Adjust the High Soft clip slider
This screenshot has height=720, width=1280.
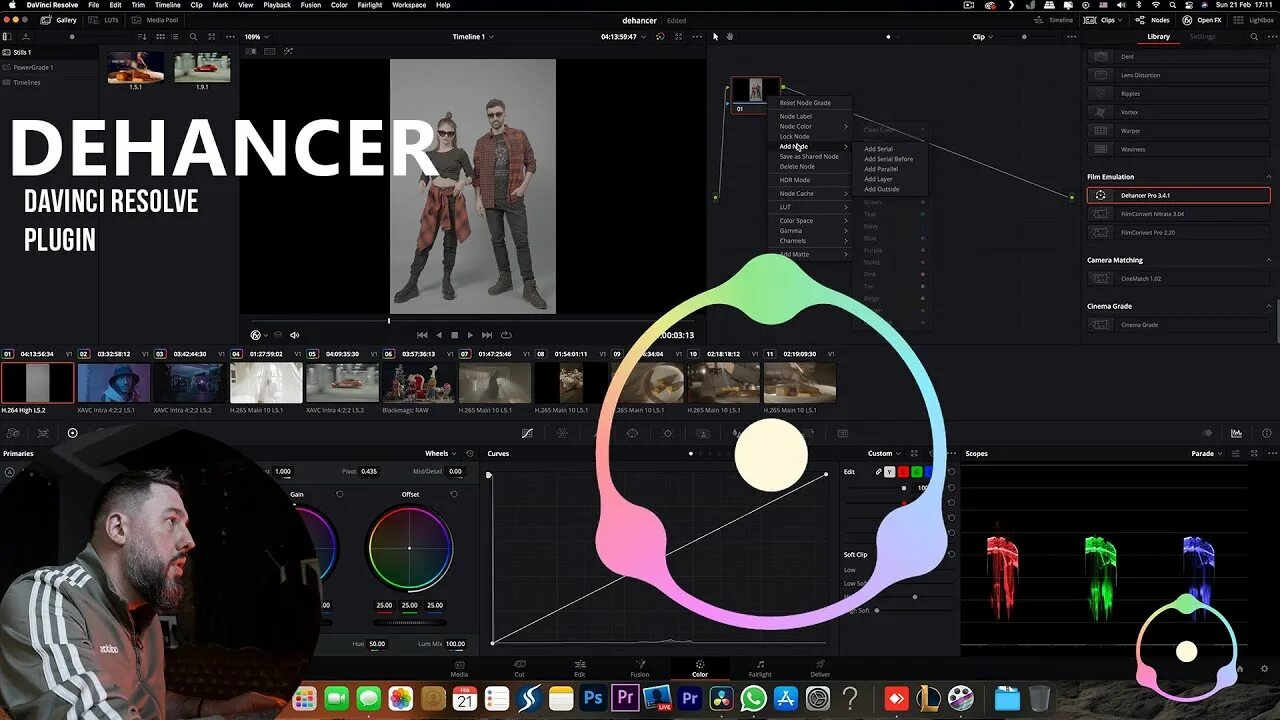[877, 610]
